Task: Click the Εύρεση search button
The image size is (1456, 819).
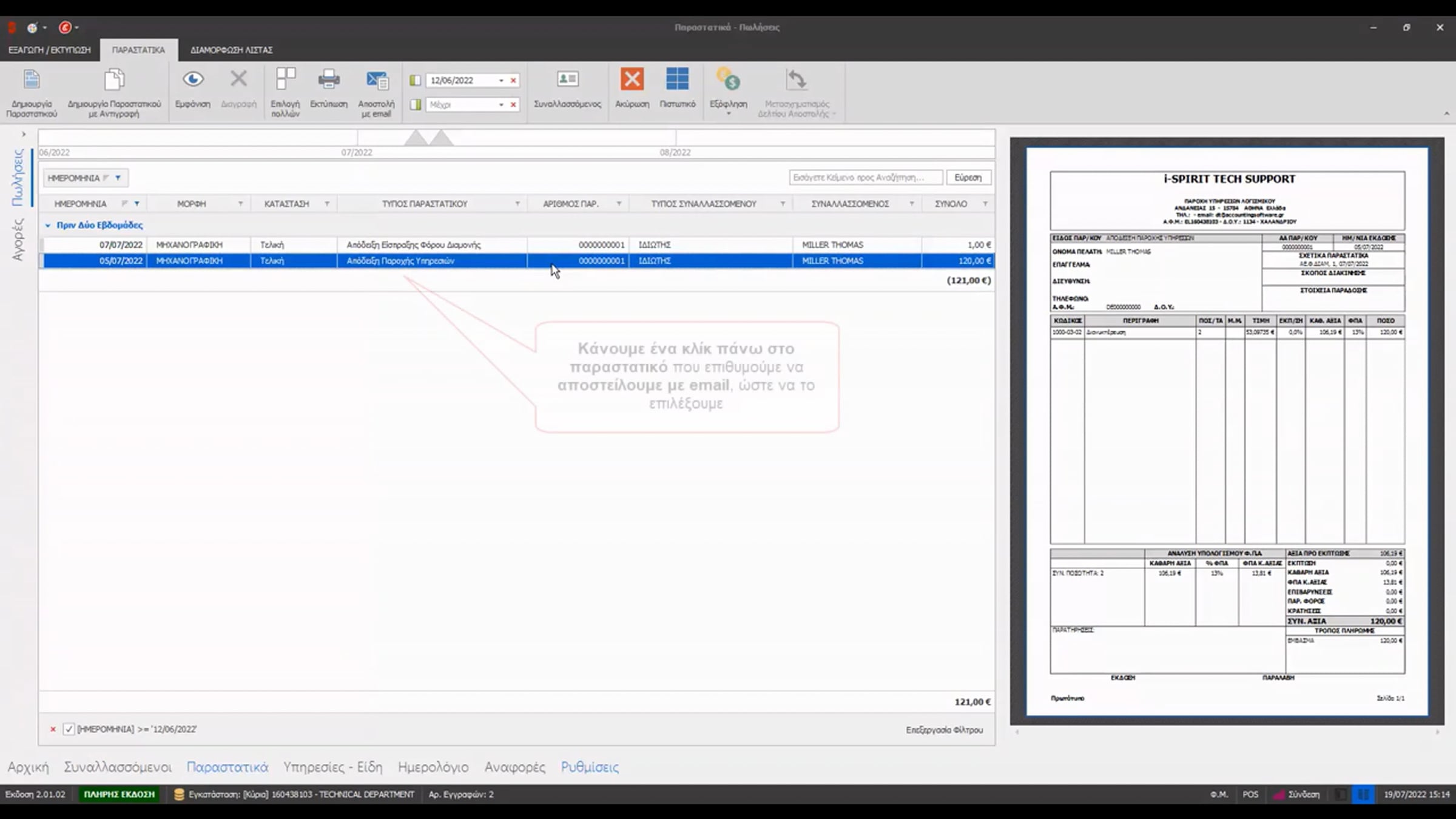Action: coord(968,178)
